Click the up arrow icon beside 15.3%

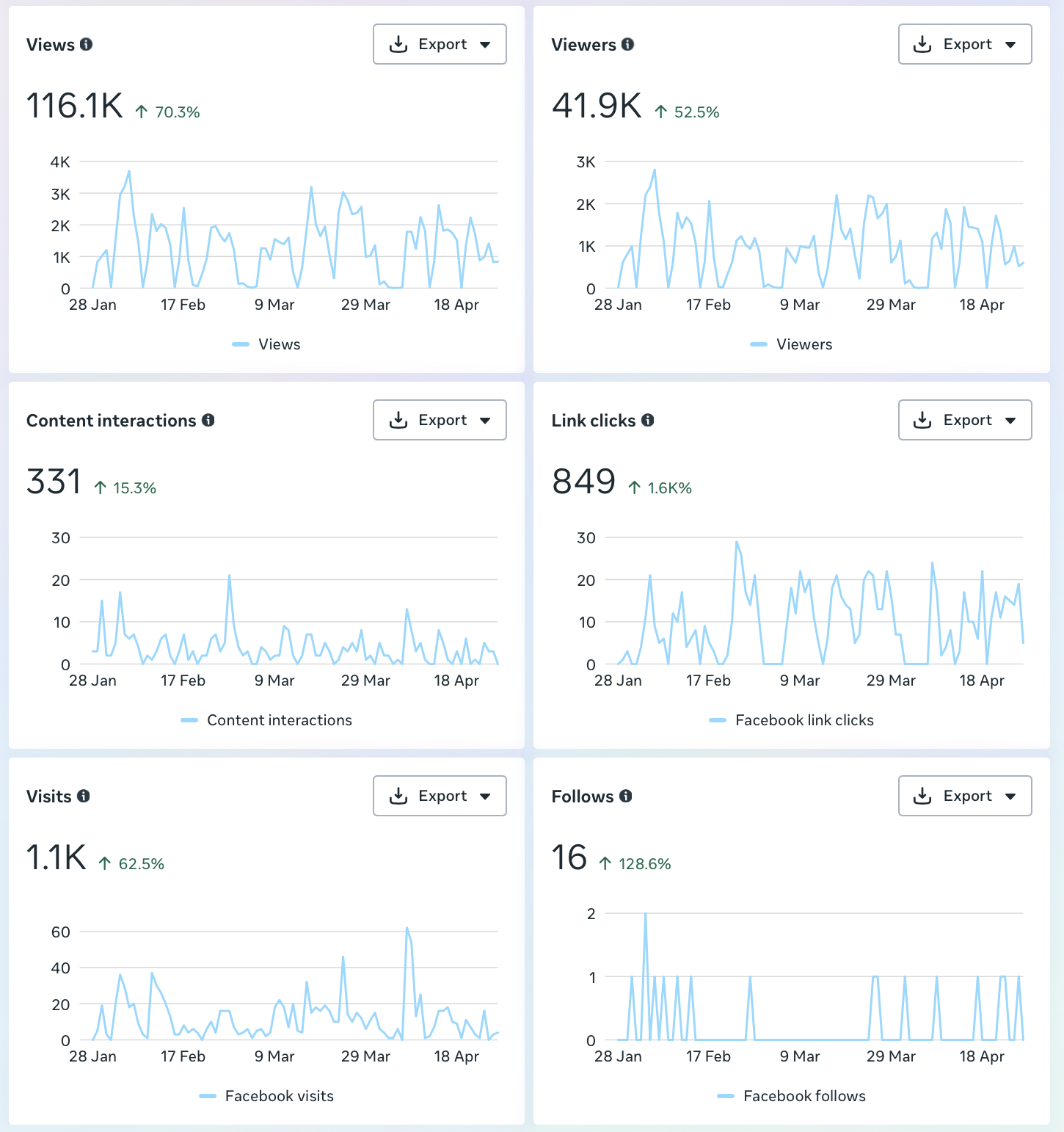(x=101, y=487)
